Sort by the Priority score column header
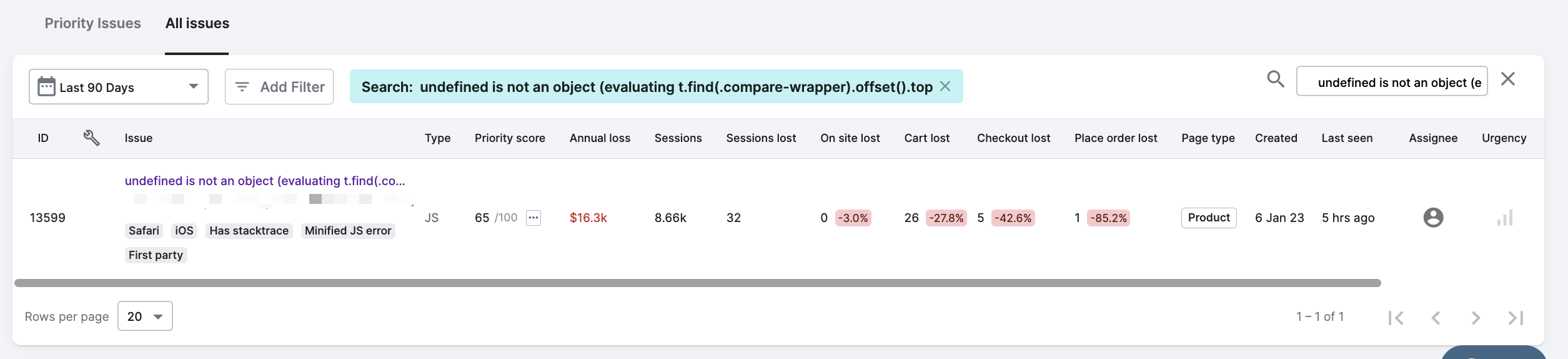This screenshot has height=359, width=1568. point(510,138)
